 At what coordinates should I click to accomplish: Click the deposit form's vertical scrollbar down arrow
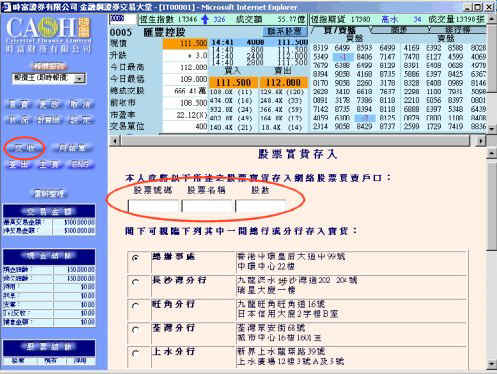click(x=491, y=363)
